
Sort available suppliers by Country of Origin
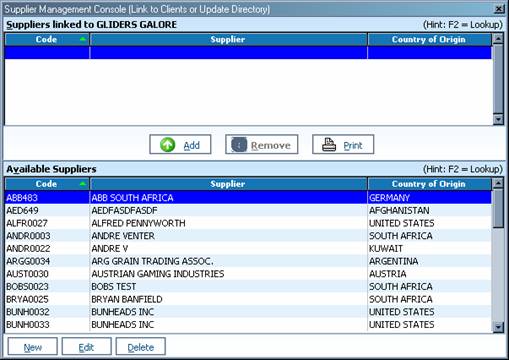coord(429,184)
